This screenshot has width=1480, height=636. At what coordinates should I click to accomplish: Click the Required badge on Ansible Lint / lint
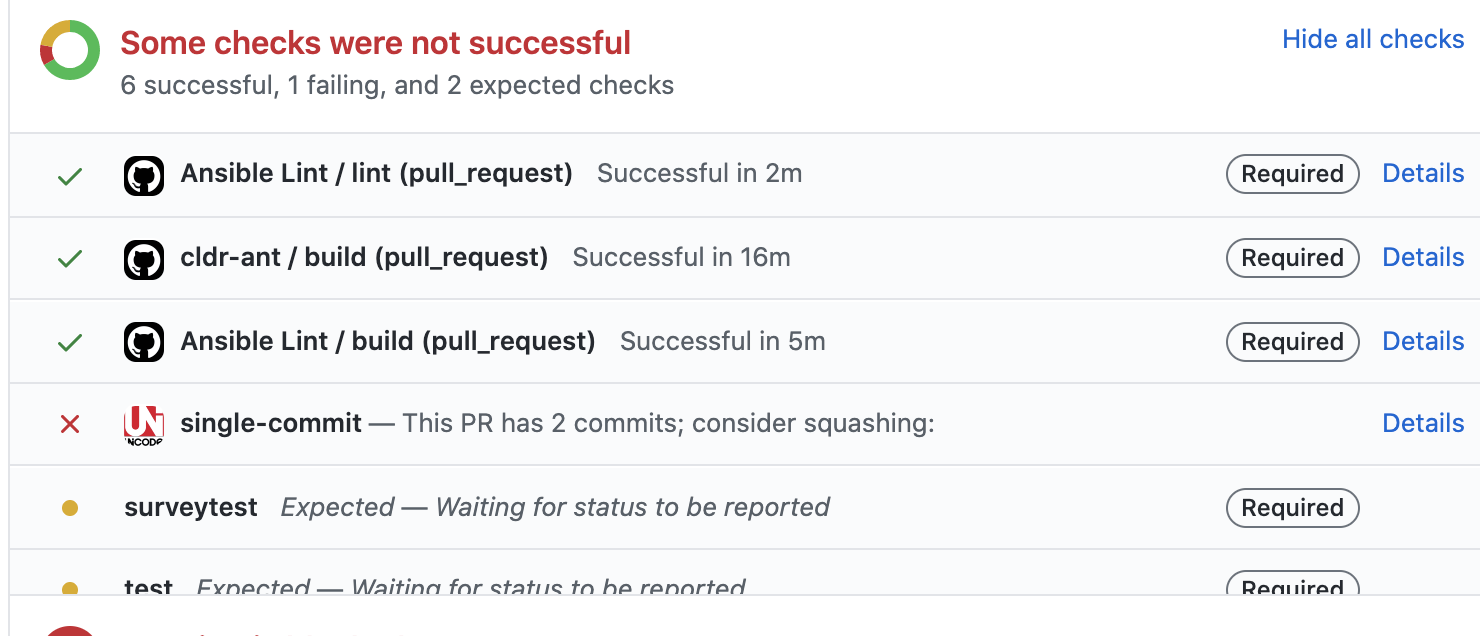pos(1292,173)
